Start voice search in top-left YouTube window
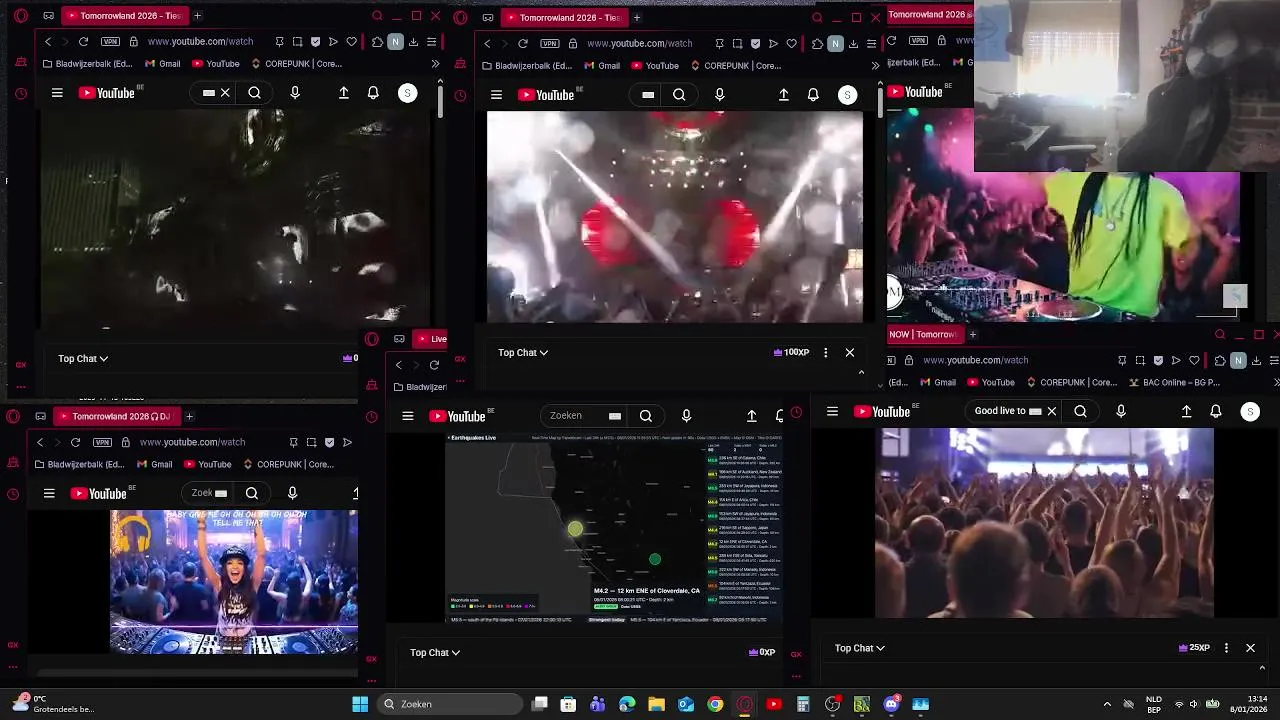1280x720 pixels. 294,93
